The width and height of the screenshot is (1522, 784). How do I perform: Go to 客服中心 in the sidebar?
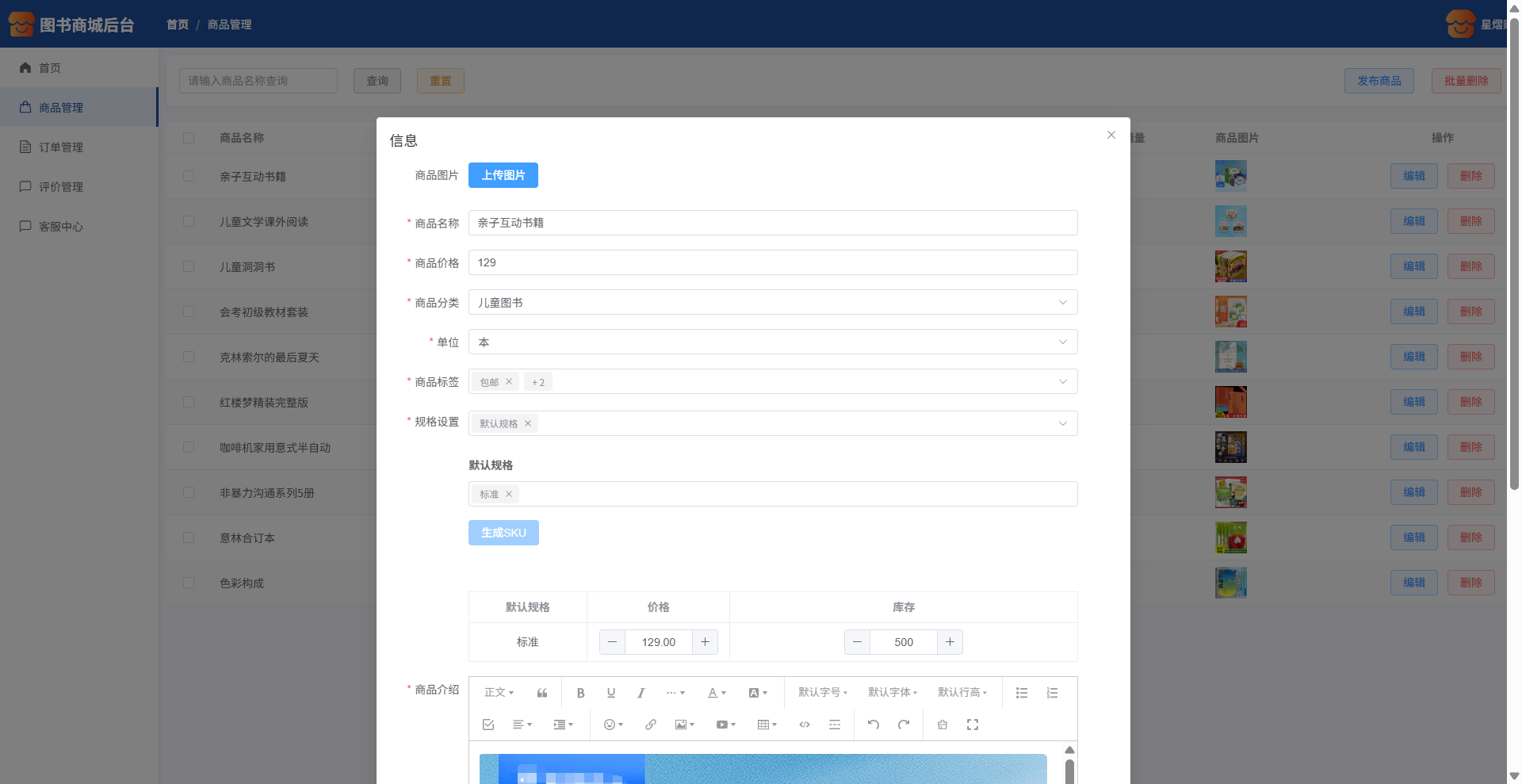coord(61,227)
